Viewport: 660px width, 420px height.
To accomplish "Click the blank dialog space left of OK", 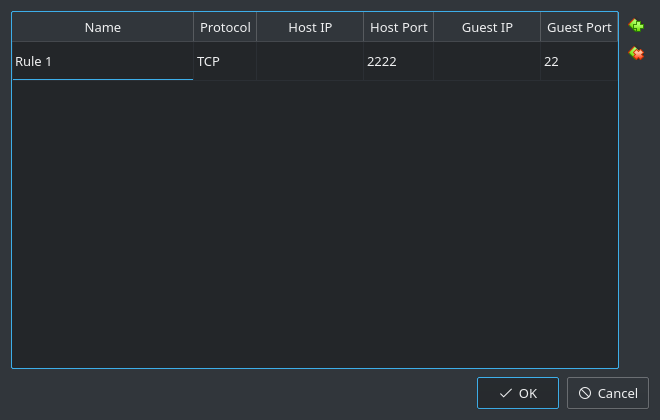I will [x=240, y=393].
